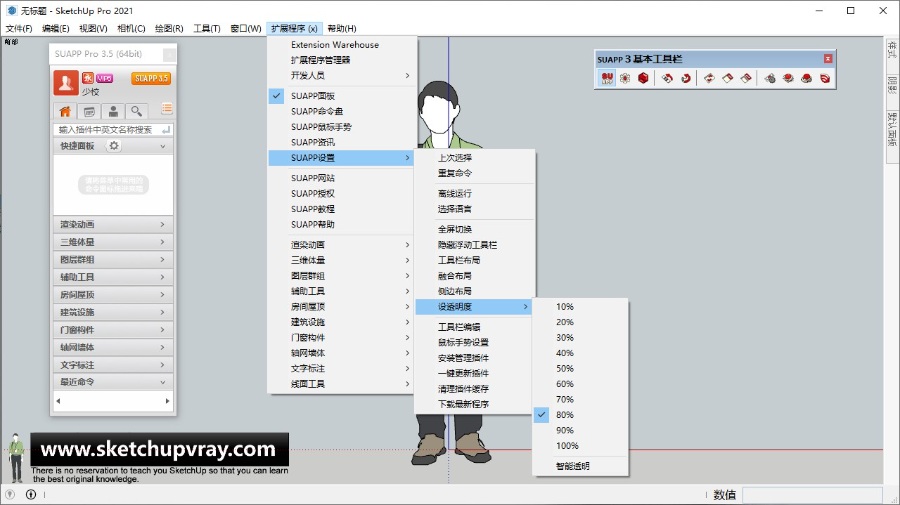Viewport: 900px width, 505px height.
Task: Click the 数值 measurements input box
Action: coord(812,495)
